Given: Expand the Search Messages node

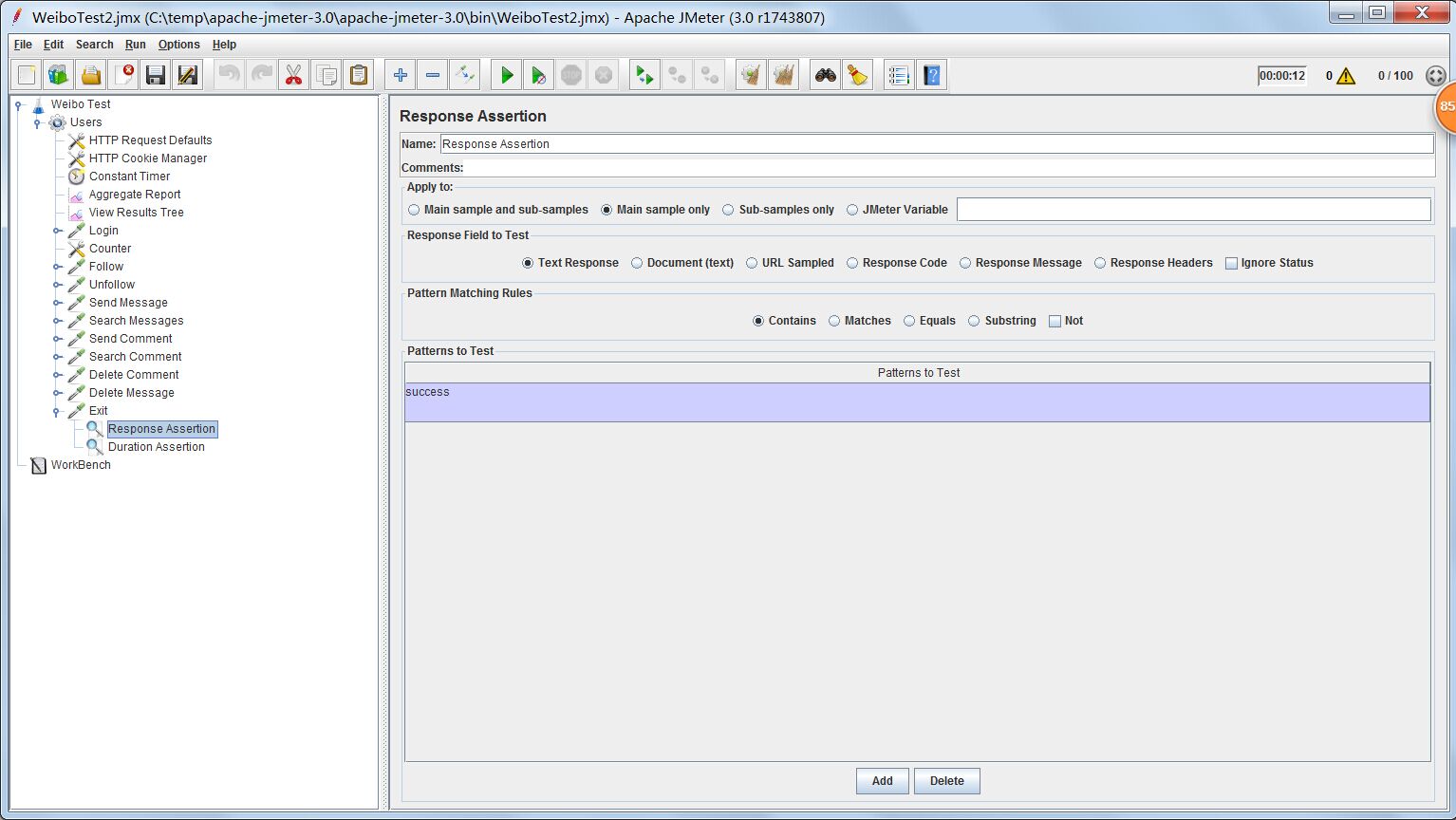Looking at the screenshot, I should (x=57, y=321).
